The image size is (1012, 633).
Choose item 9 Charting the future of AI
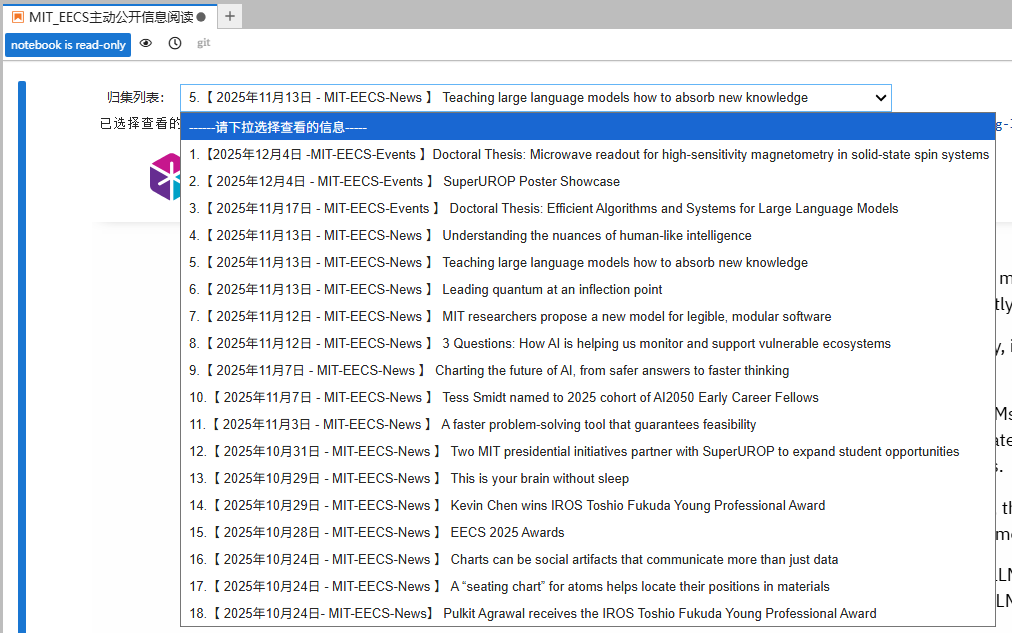[x=588, y=370]
